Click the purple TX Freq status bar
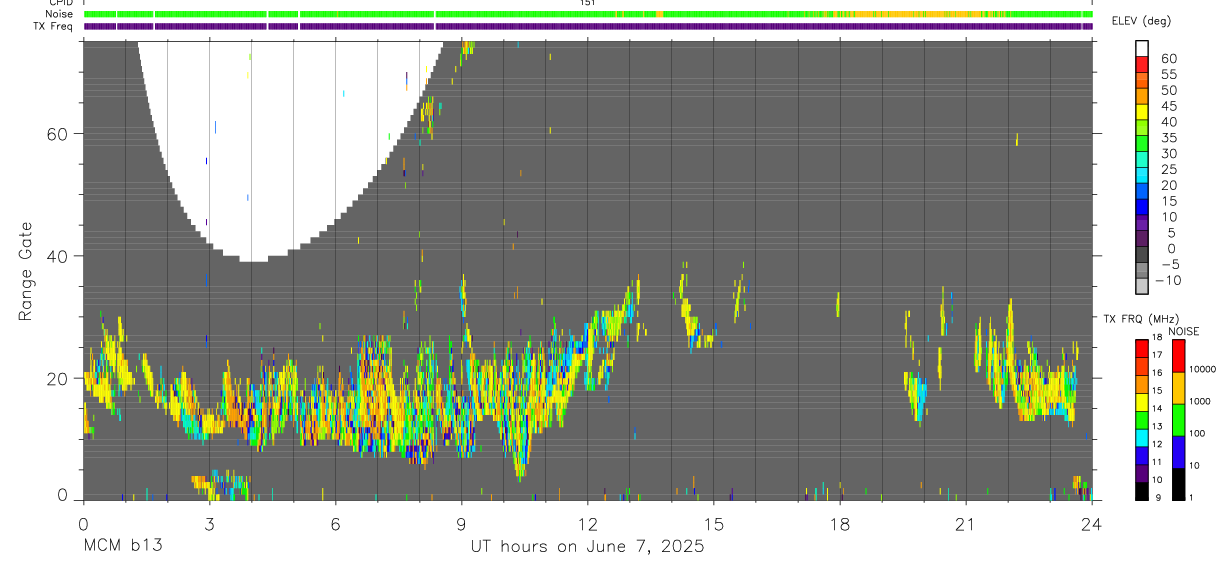1228x567 pixels. tap(588, 26)
